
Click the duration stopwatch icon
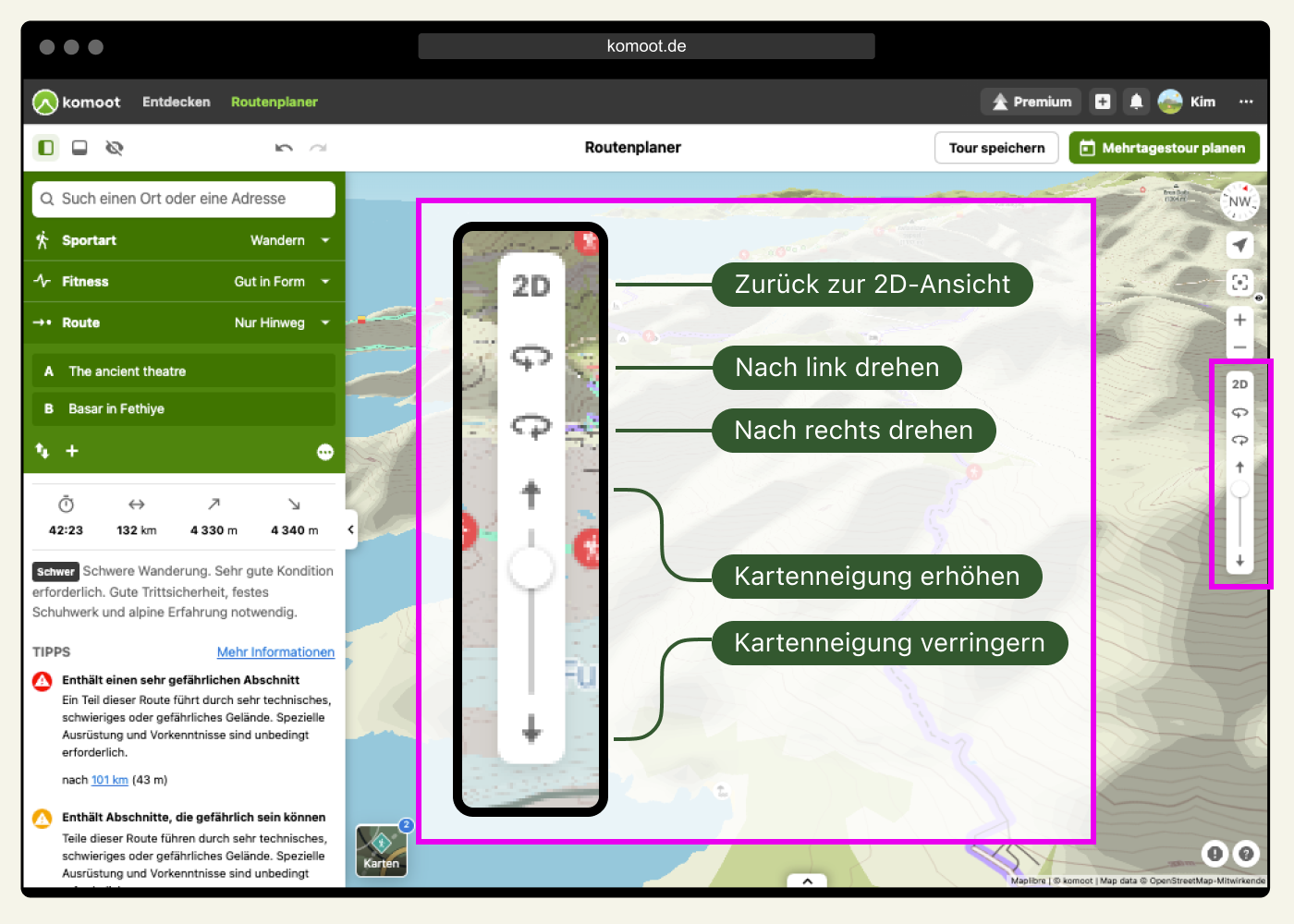point(66,505)
